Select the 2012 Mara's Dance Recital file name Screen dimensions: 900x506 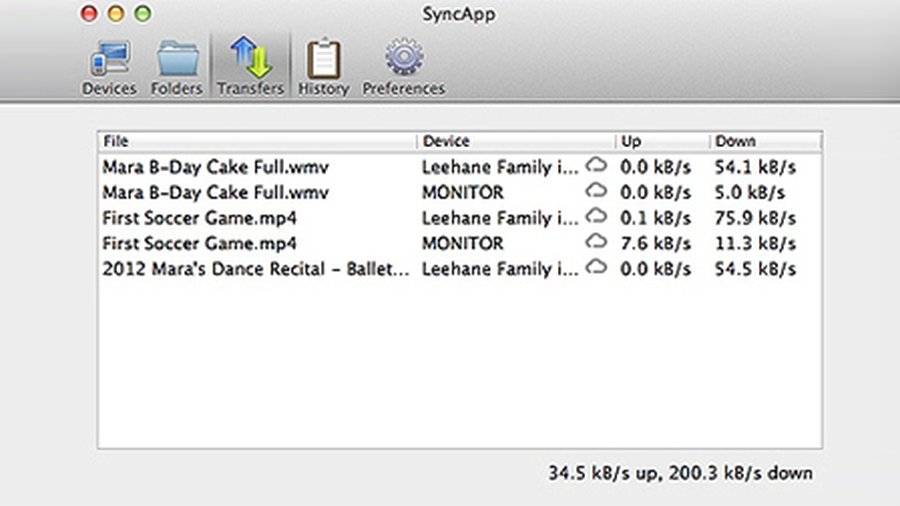pyautogui.click(x=256, y=268)
